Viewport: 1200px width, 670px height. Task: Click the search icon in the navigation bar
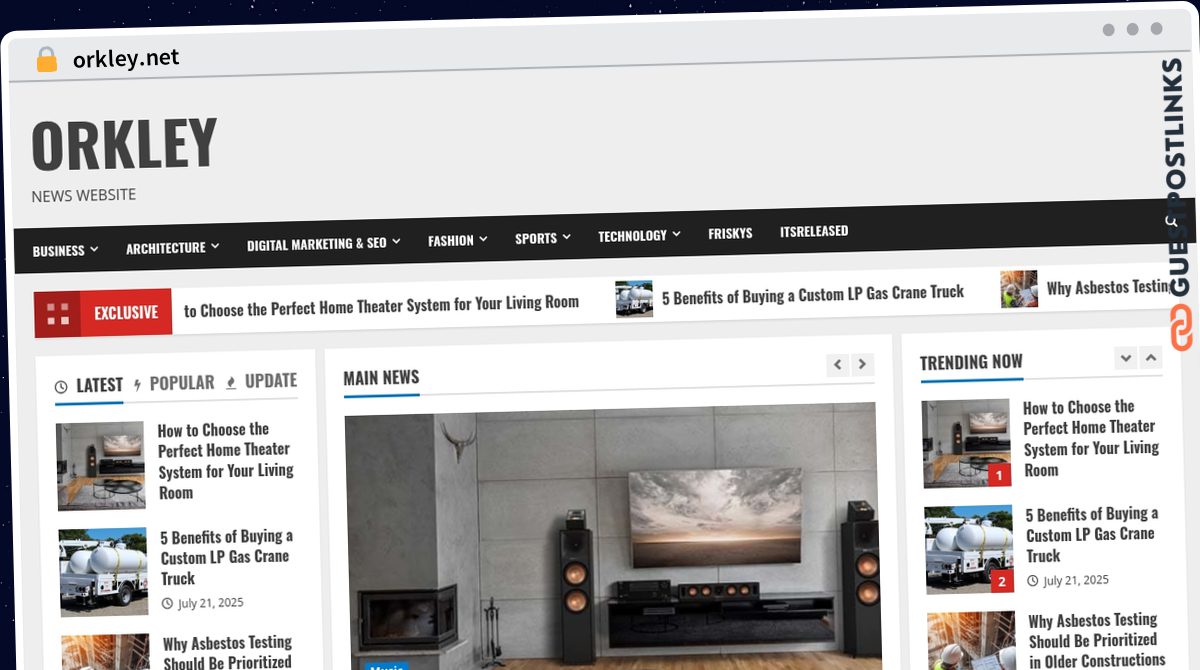(1170, 221)
